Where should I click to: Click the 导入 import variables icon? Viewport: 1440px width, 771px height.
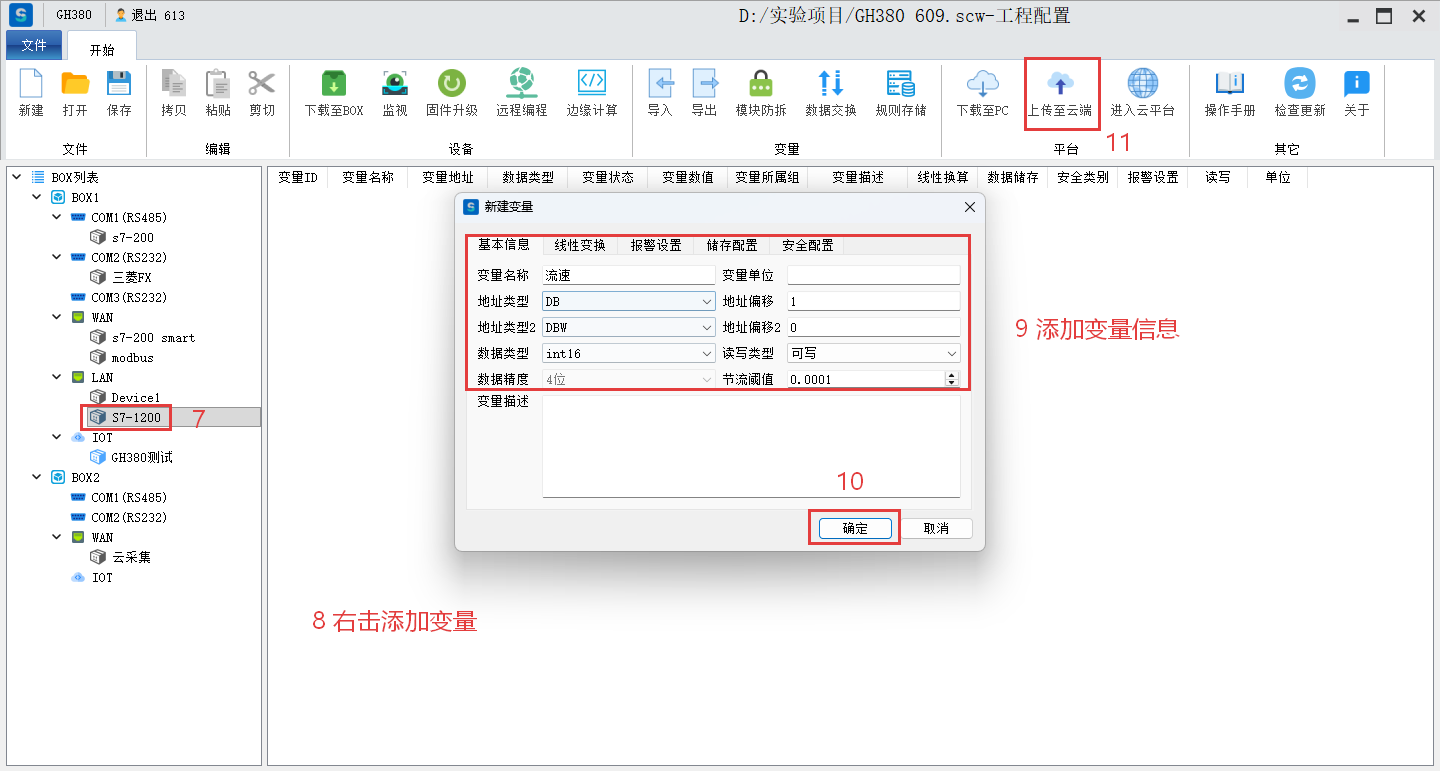[x=660, y=84]
